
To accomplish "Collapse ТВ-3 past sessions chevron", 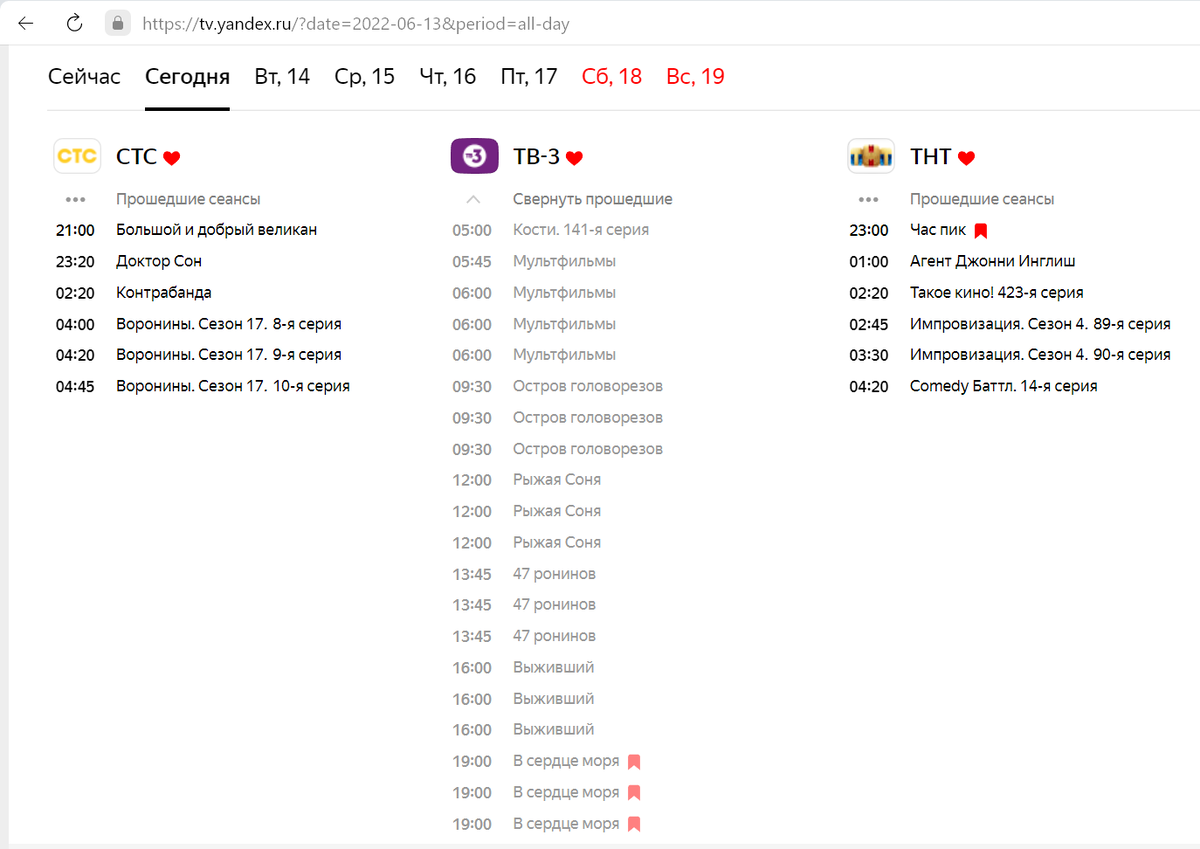I will [x=474, y=199].
